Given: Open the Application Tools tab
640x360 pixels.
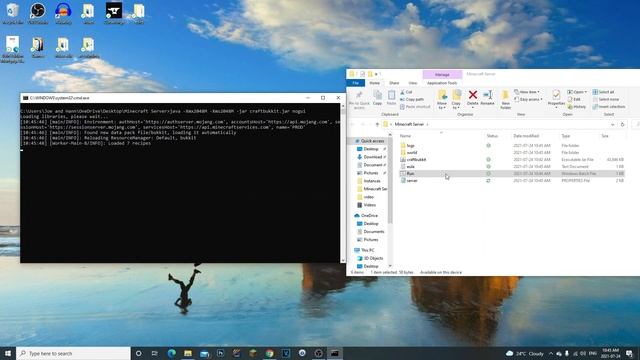Looking at the screenshot, I should [442, 83].
